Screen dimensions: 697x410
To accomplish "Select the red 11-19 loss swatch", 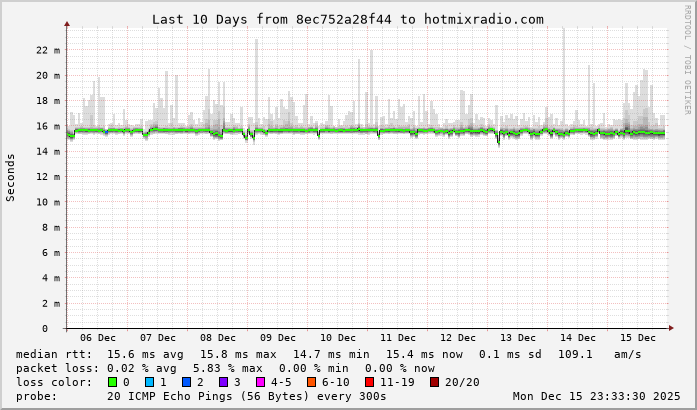I will [x=370, y=382].
